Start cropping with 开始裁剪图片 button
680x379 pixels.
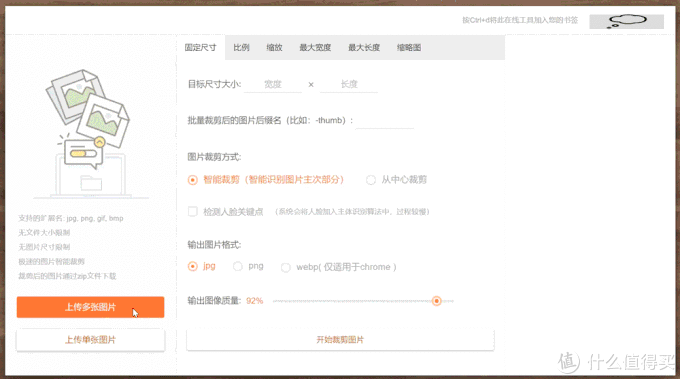click(340, 340)
